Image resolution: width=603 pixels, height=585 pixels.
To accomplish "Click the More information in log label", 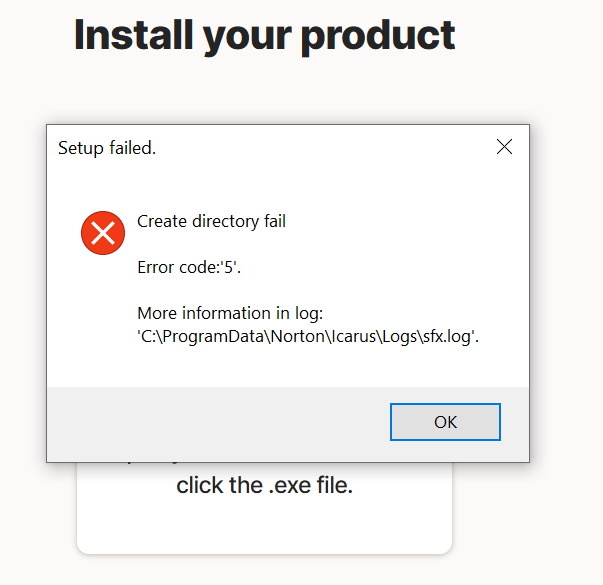I will tap(230, 313).
